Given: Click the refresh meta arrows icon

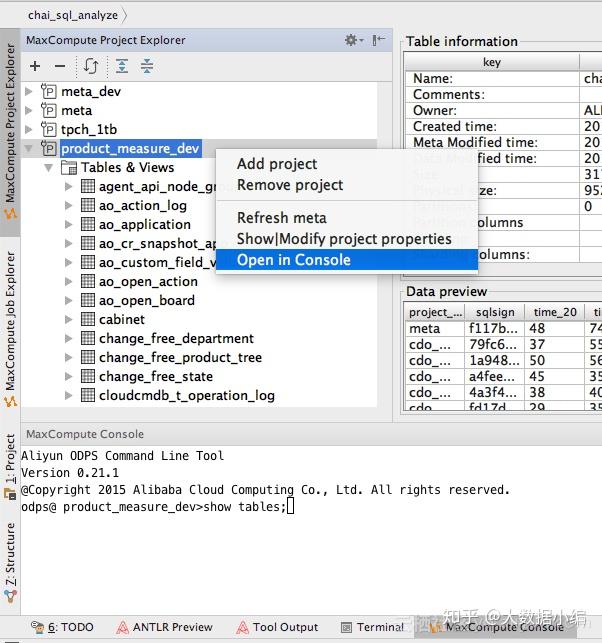Looking at the screenshot, I should pyautogui.click(x=91, y=66).
